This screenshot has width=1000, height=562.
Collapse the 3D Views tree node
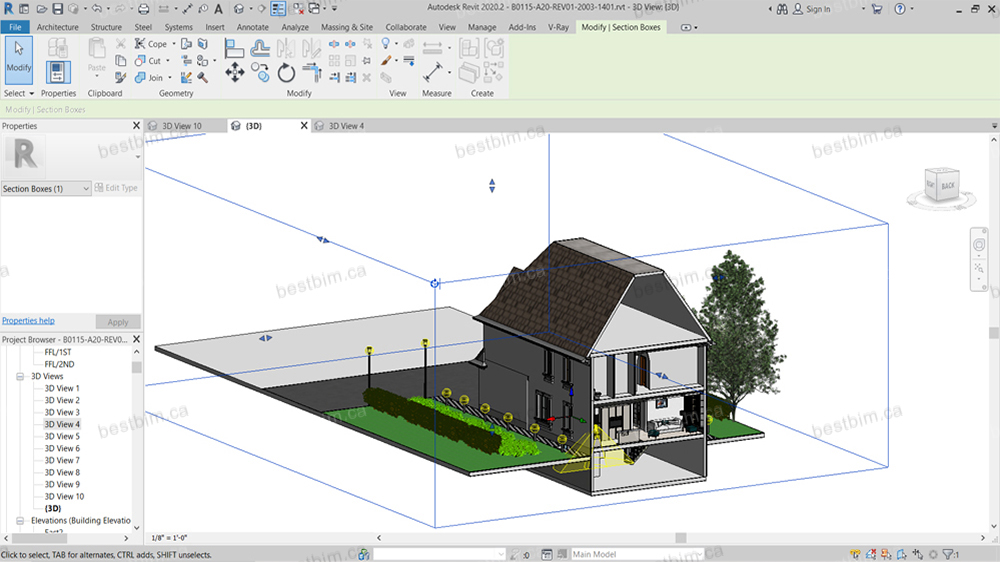(20, 376)
